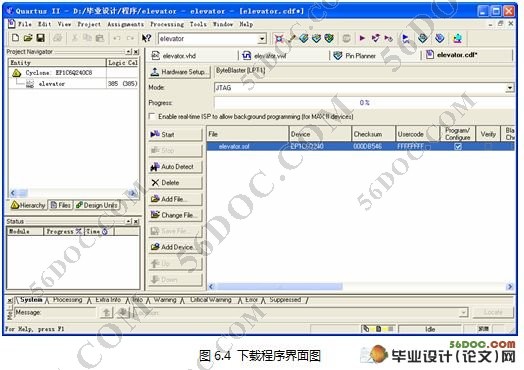Select the Processing messages tab
524x370 pixels.
[x=67, y=300]
